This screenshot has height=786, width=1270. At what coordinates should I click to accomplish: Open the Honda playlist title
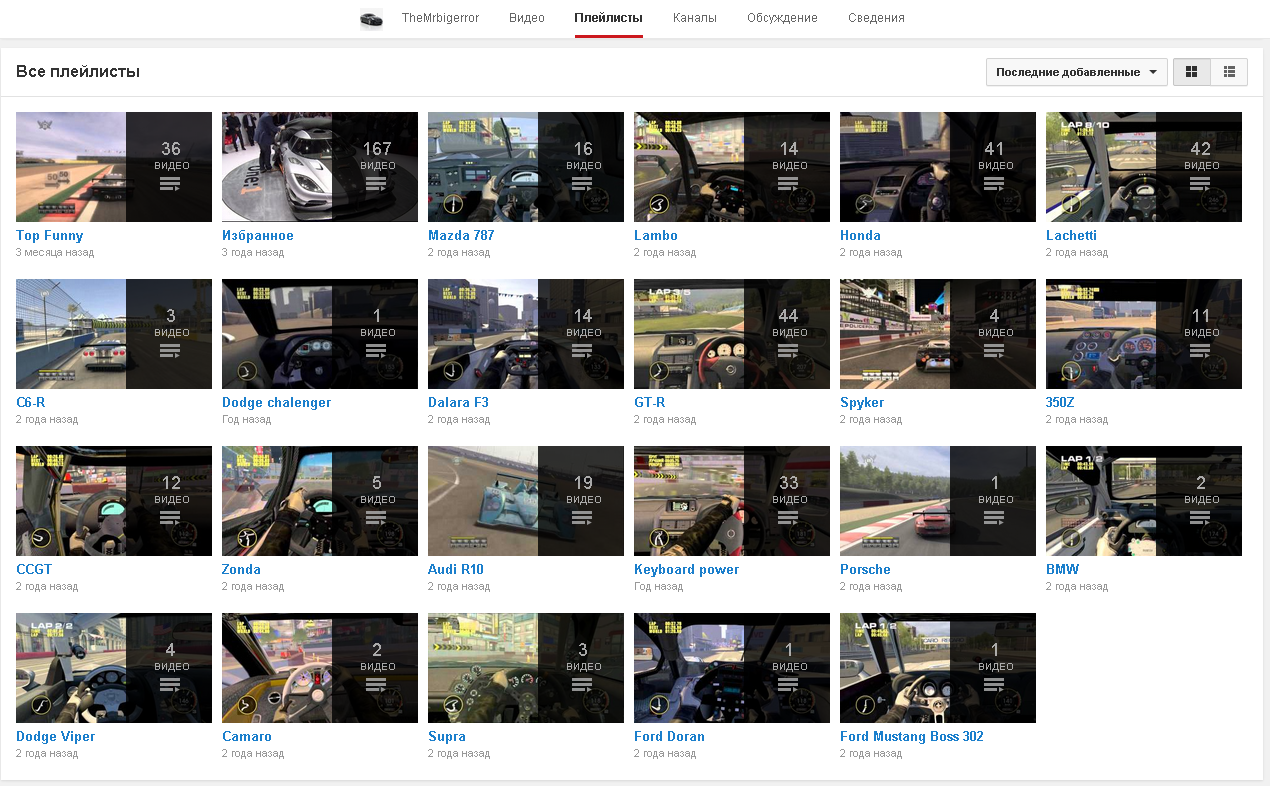860,236
